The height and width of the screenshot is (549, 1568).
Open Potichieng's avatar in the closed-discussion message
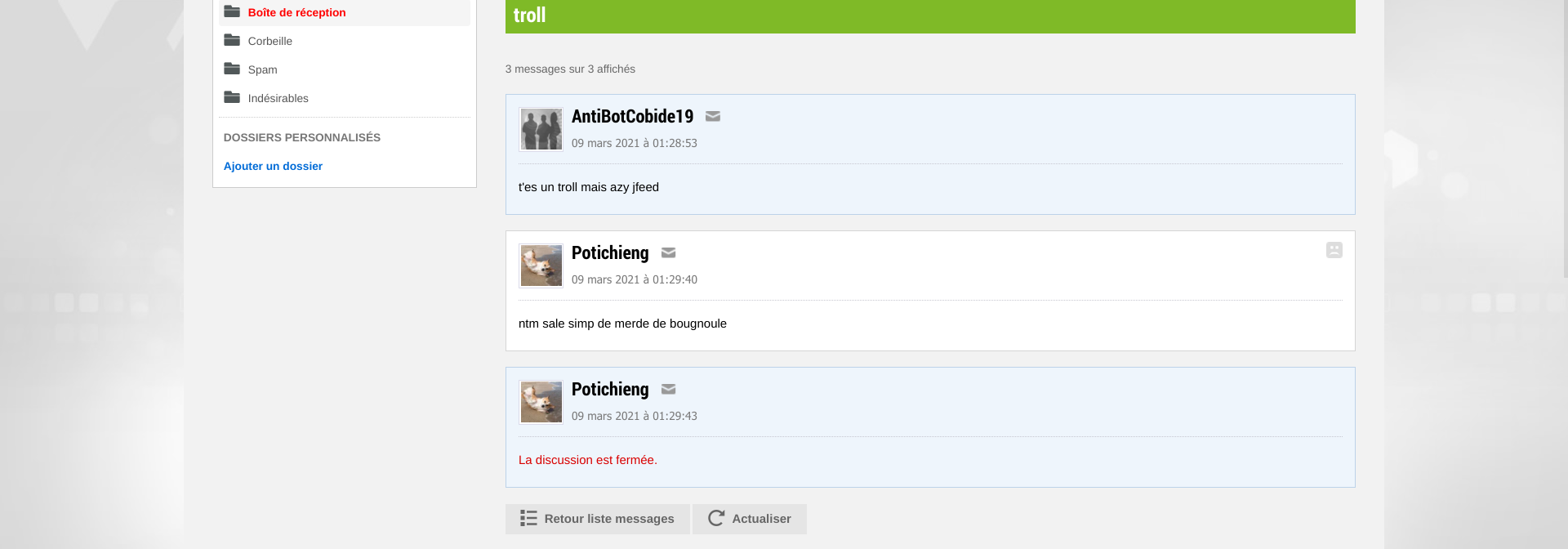(541, 402)
